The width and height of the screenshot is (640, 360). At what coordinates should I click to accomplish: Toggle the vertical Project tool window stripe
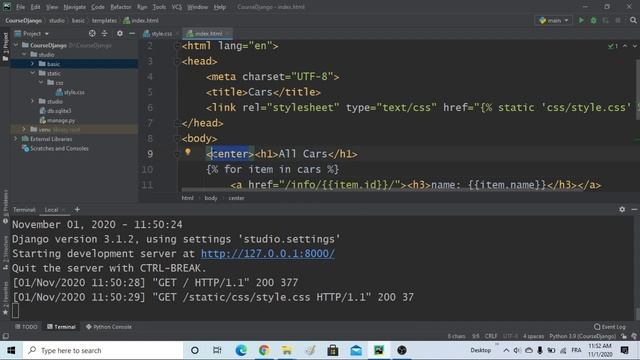pyautogui.click(x=5, y=47)
